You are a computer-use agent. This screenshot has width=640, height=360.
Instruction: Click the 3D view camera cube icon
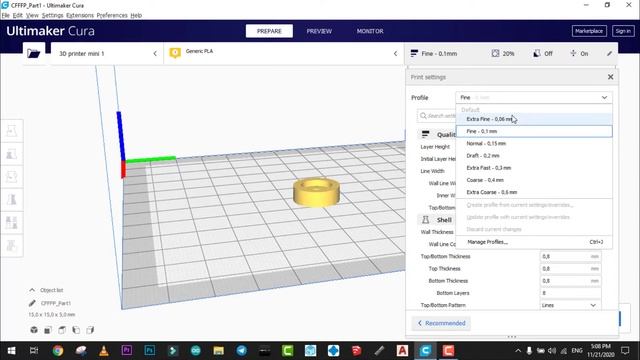tap(34, 330)
